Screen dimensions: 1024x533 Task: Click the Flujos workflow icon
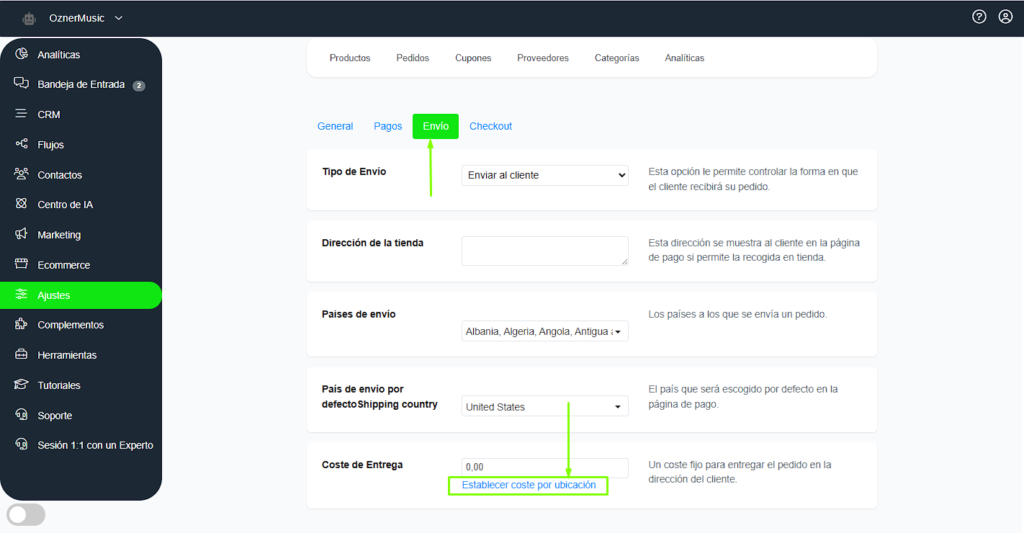click(21, 144)
